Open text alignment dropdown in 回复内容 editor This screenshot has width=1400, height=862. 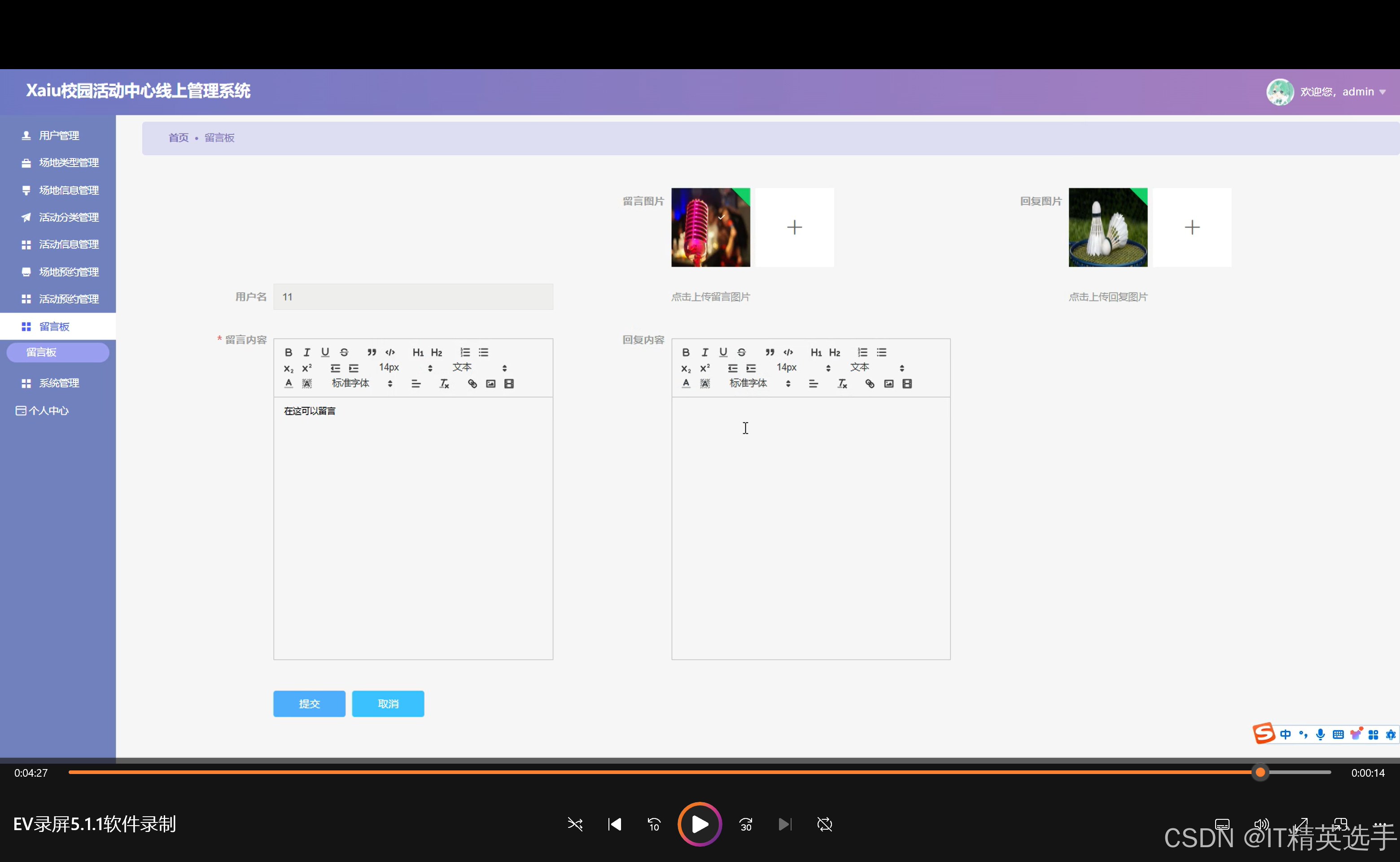pyautogui.click(x=814, y=384)
